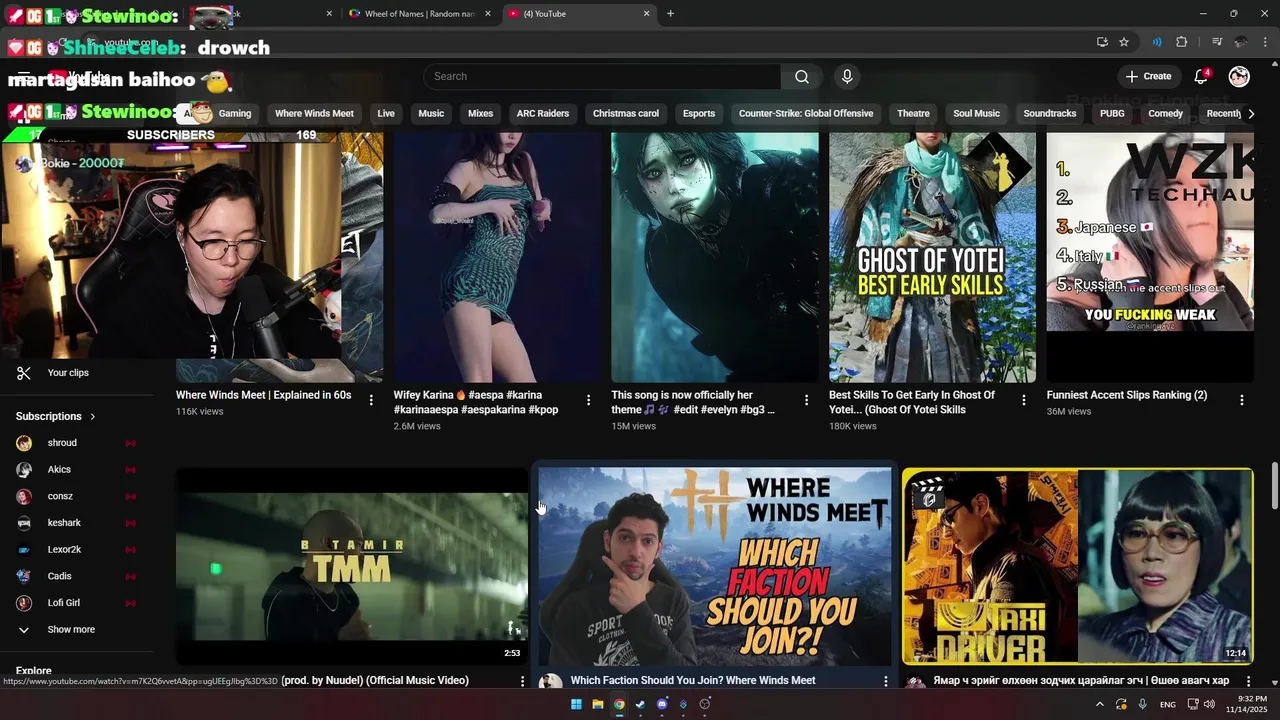Image resolution: width=1280 pixels, height=720 pixels.
Task: Click the YouTube search magnifier button
Action: point(801,77)
